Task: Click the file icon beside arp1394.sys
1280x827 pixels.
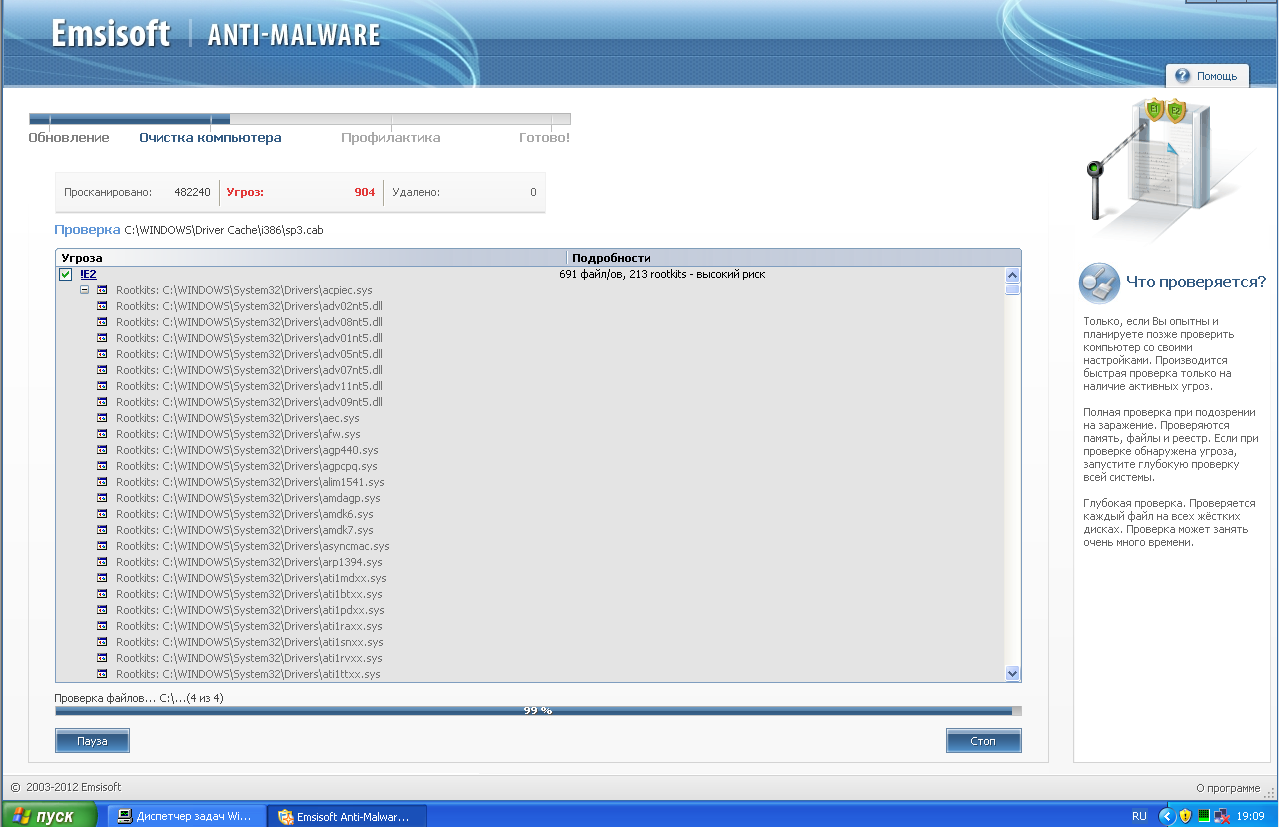Action: 102,562
